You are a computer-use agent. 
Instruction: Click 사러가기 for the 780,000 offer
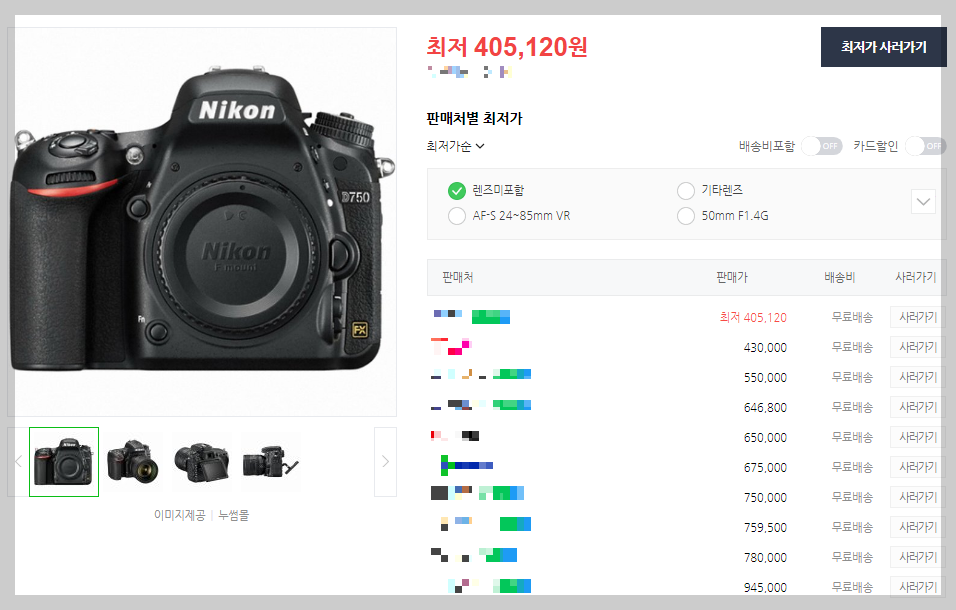click(918, 557)
